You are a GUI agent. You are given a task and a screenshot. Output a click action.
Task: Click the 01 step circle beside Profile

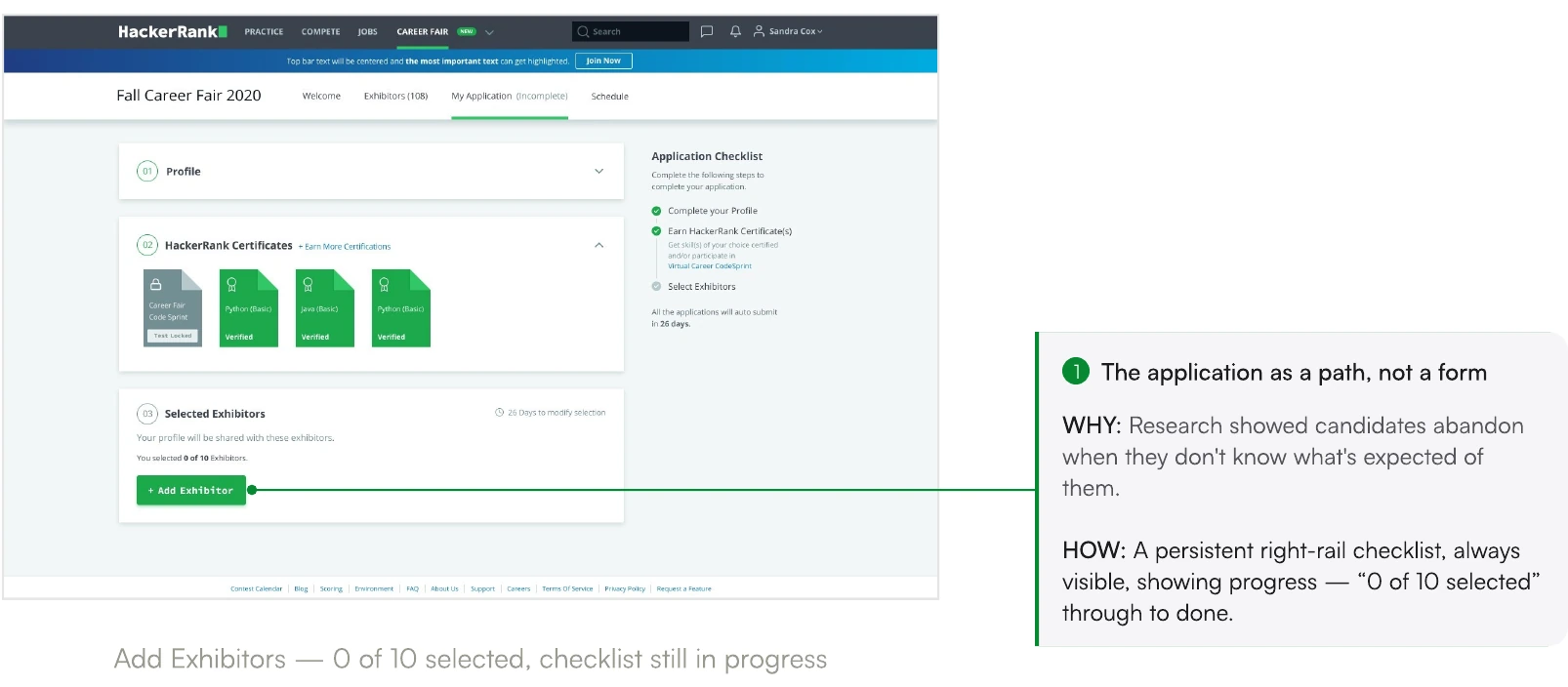point(147,171)
